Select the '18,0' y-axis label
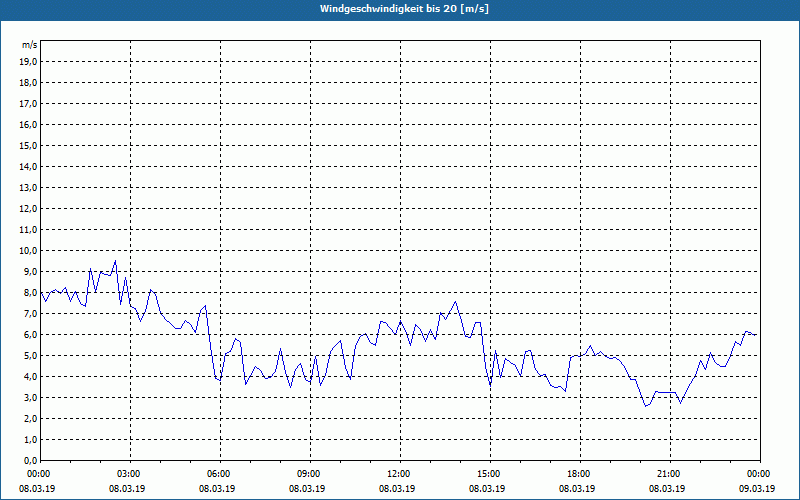800x500 pixels. (x=28, y=83)
